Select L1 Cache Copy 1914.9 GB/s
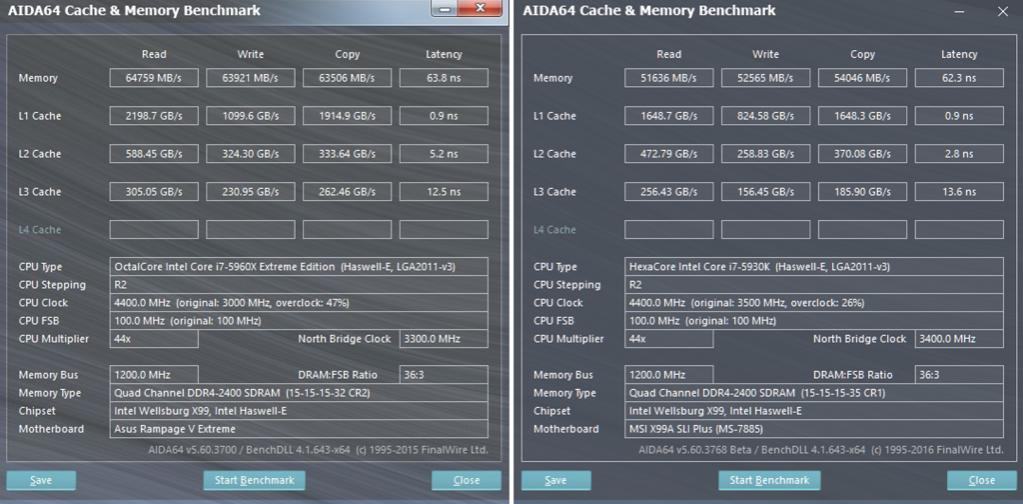1023x504 pixels. tap(347, 116)
